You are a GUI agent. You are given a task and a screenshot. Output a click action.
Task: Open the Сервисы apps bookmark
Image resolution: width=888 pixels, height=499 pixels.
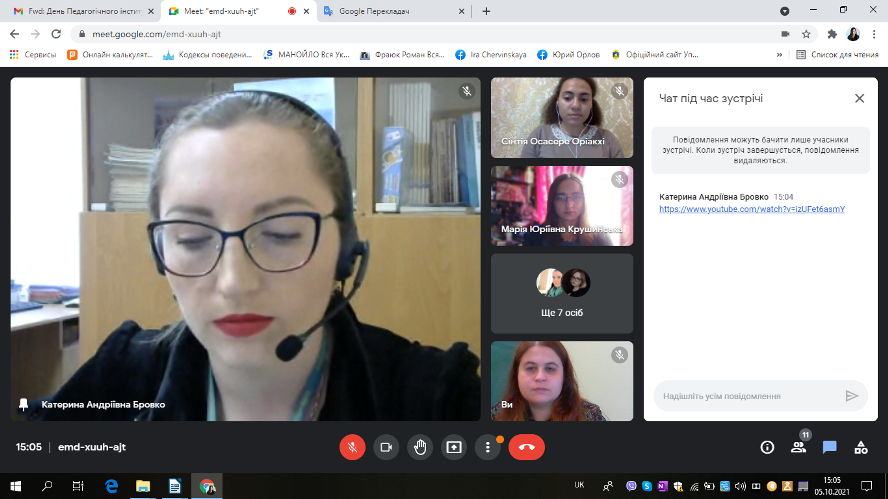(33, 55)
